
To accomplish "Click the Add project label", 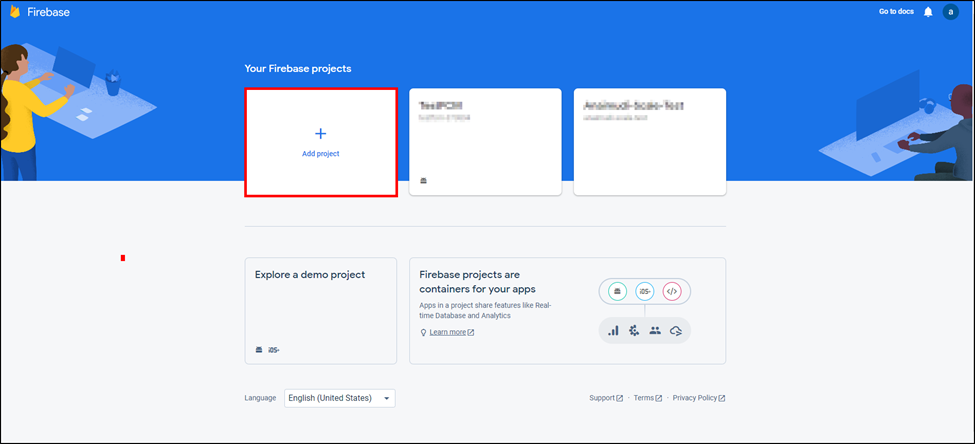I will point(321,154).
